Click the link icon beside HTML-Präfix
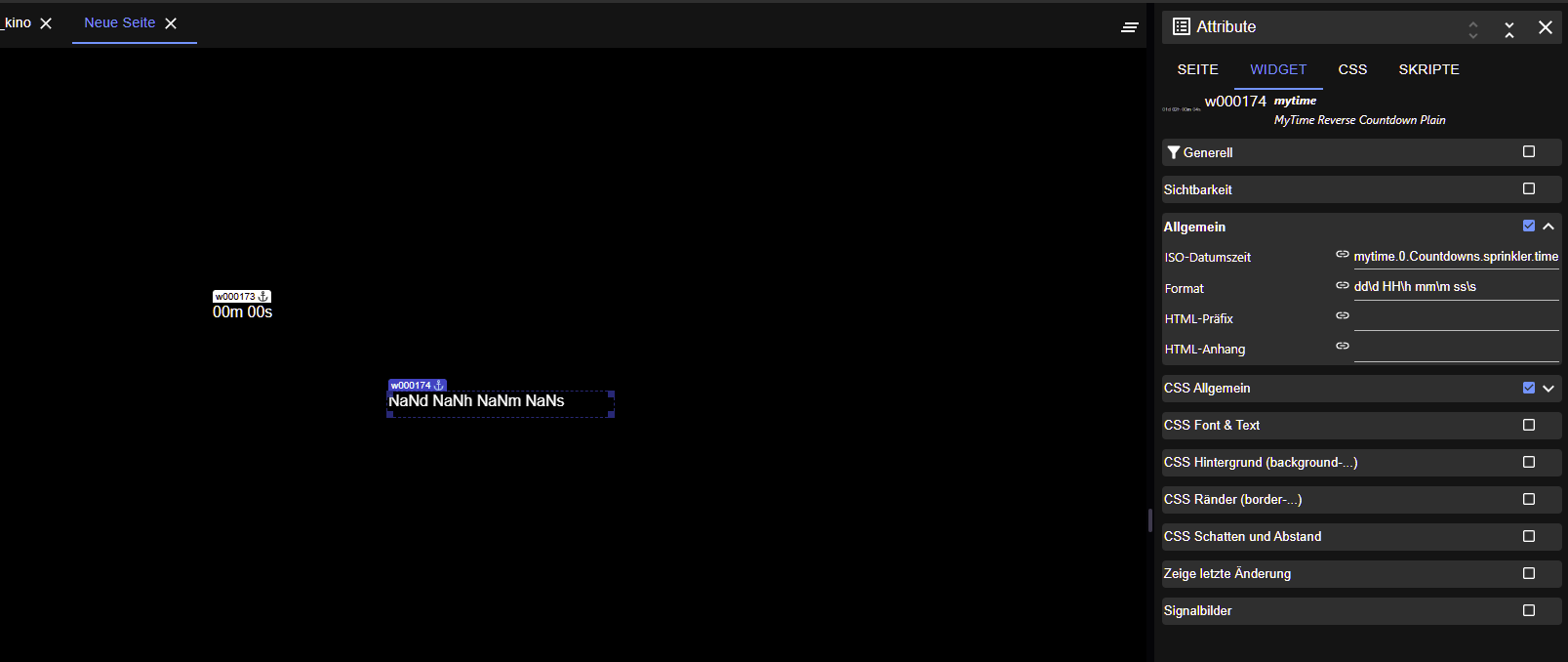This screenshot has width=1568, height=662. pos(1343,315)
